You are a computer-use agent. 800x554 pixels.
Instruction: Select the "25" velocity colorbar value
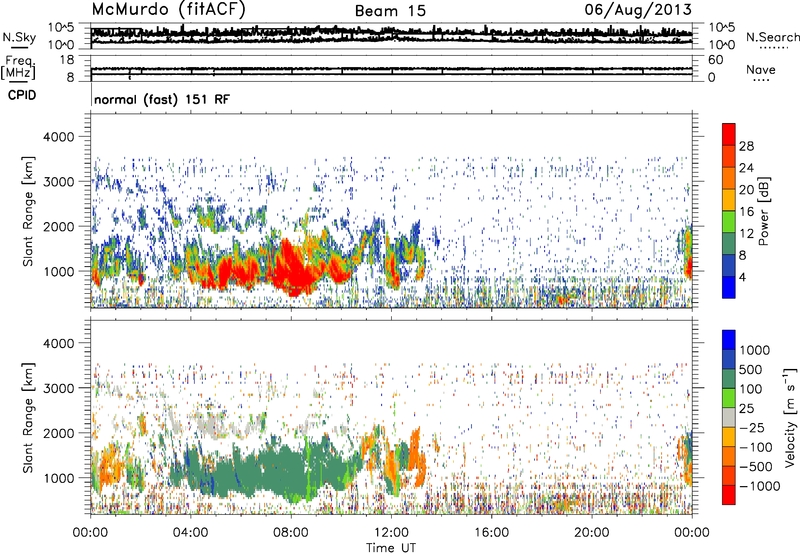pos(746,409)
